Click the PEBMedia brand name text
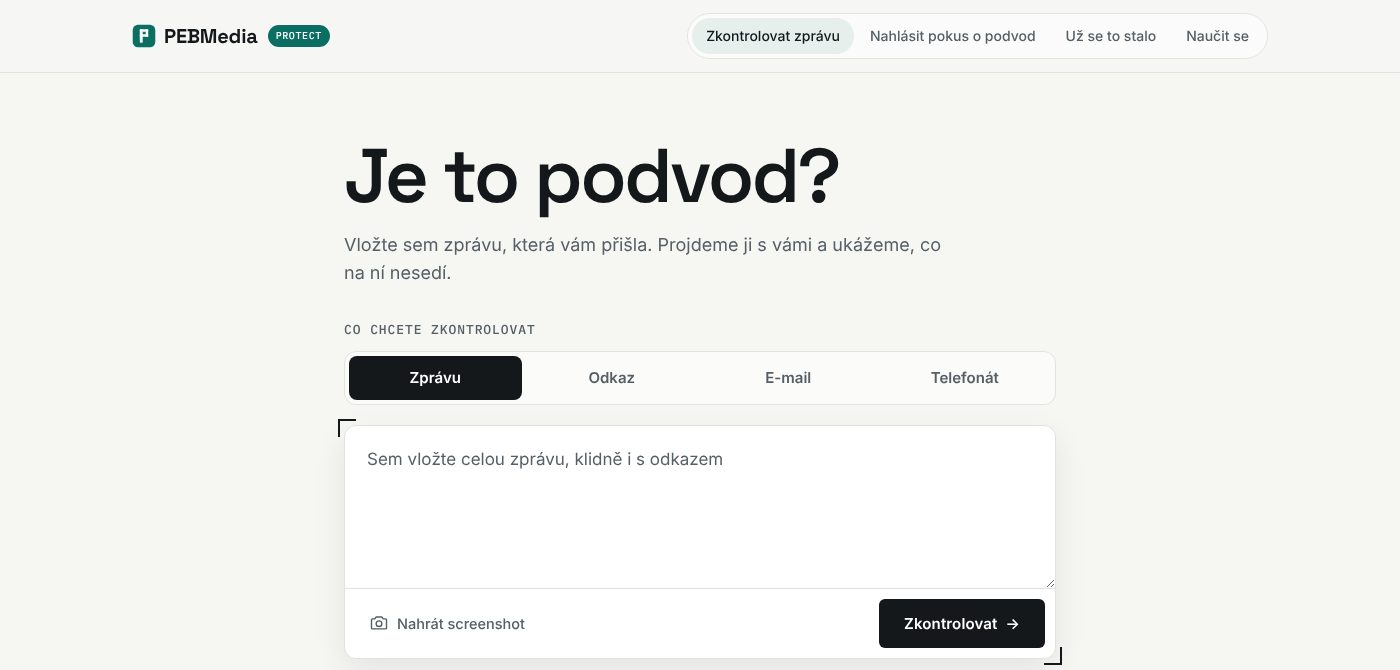Screen dimensions: 1400x670 coord(211,36)
